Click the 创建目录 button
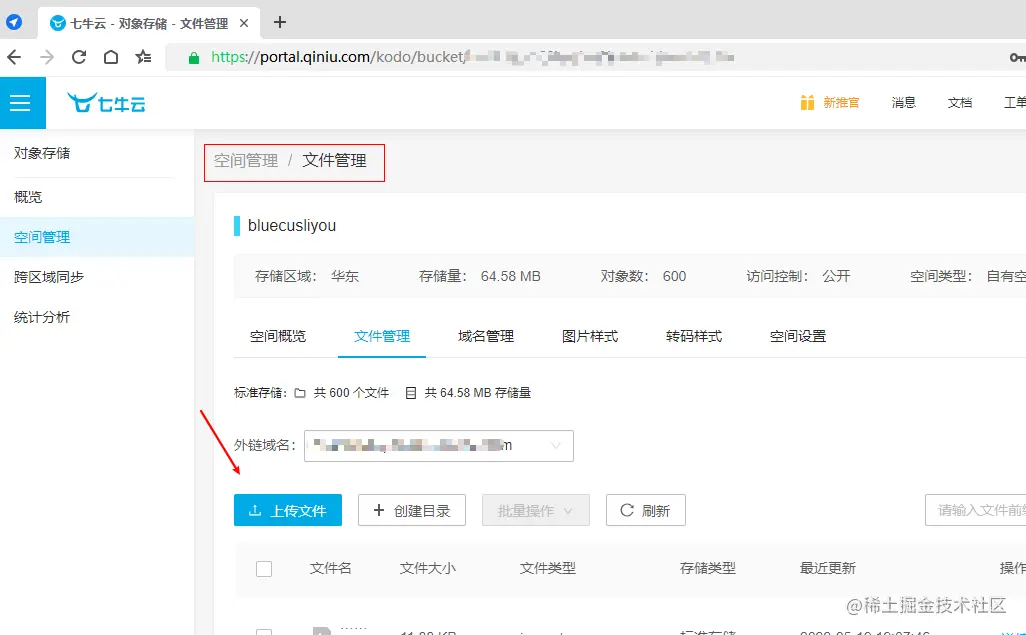1026x635 pixels. (412, 510)
